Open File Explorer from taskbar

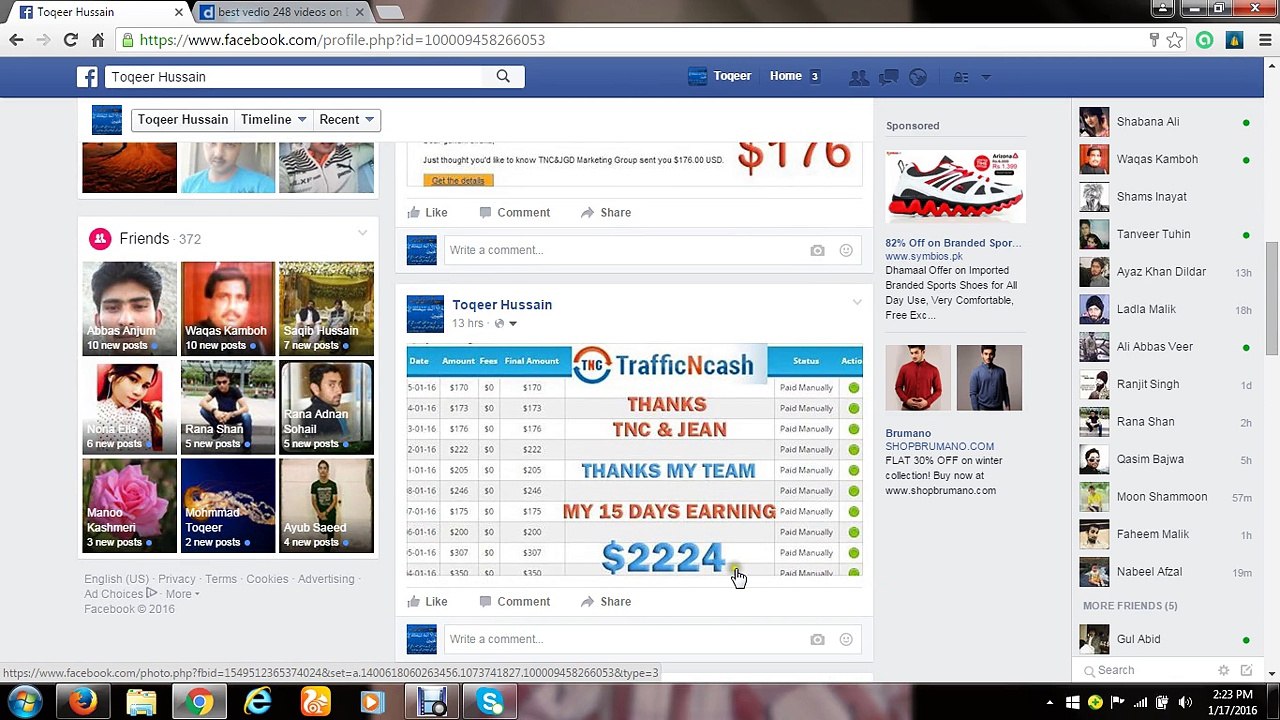point(141,702)
